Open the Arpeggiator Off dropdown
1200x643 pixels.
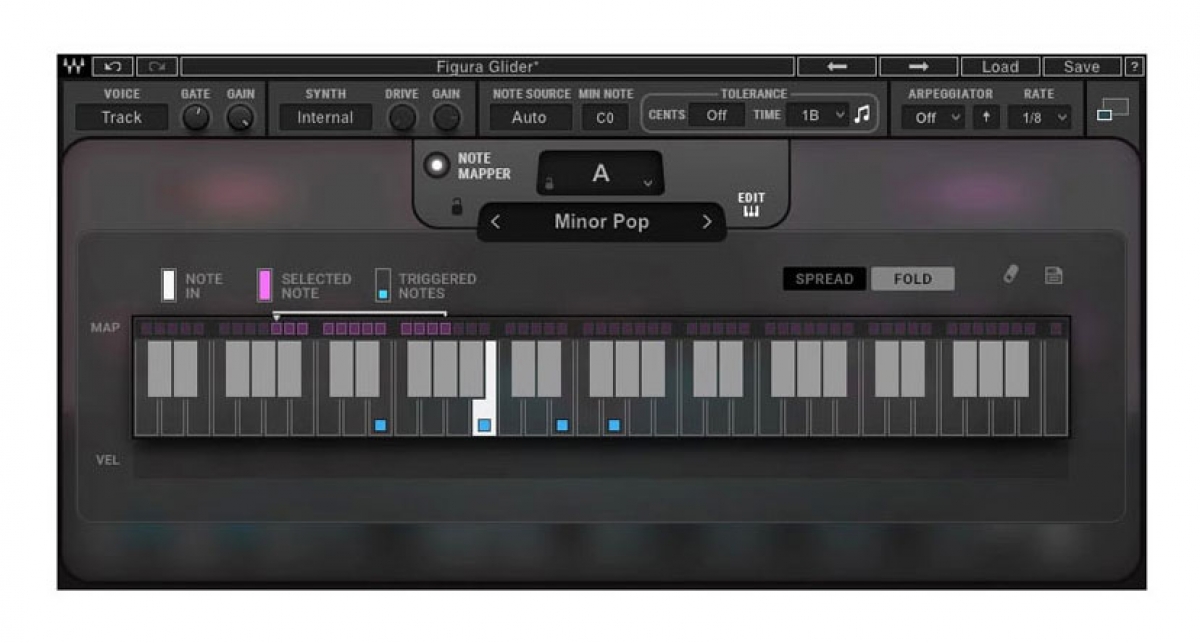click(x=934, y=117)
